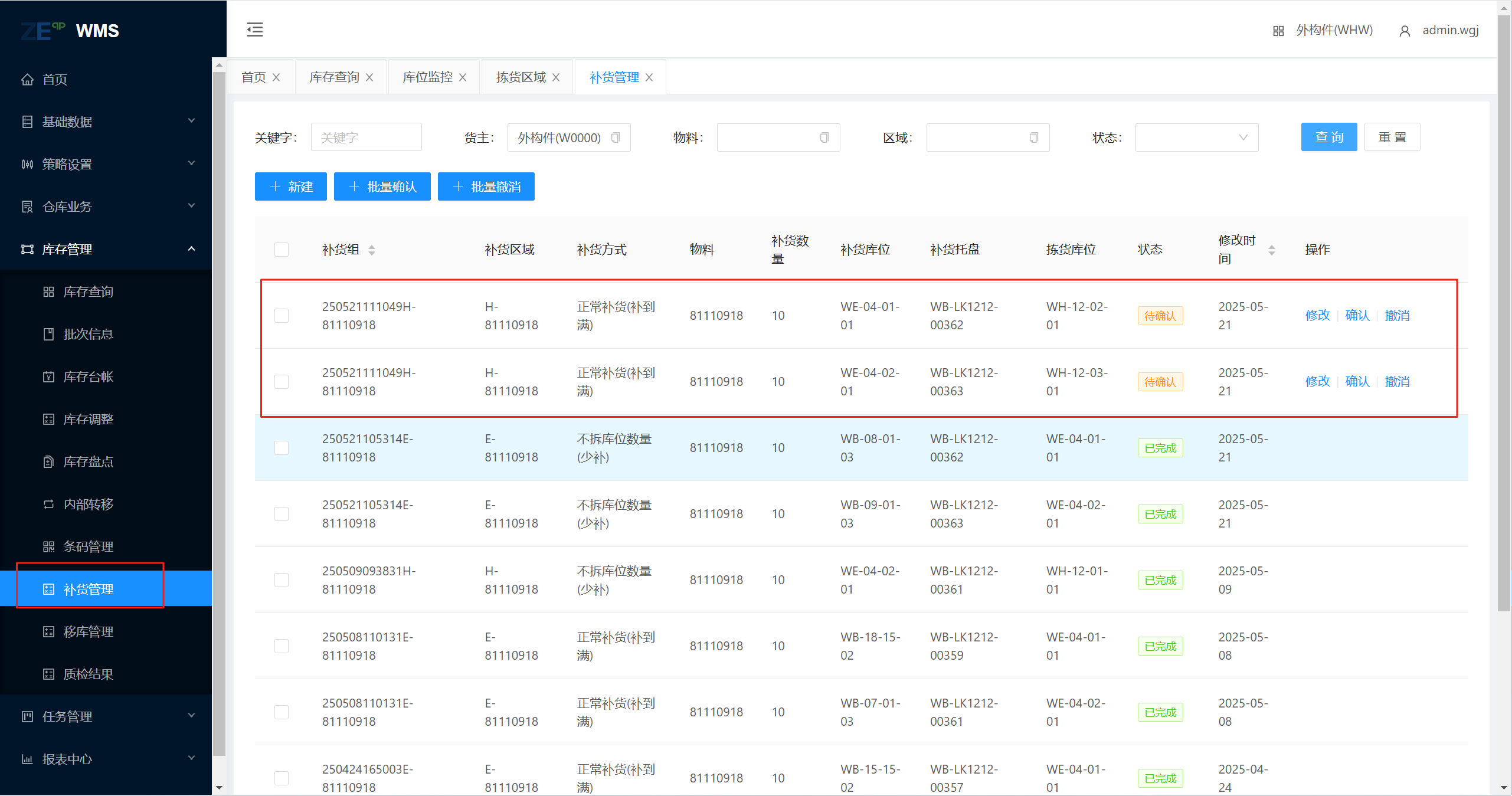Open 库存盘点 in the sidebar
The height and width of the screenshot is (796, 1512).
pyautogui.click(x=89, y=461)
